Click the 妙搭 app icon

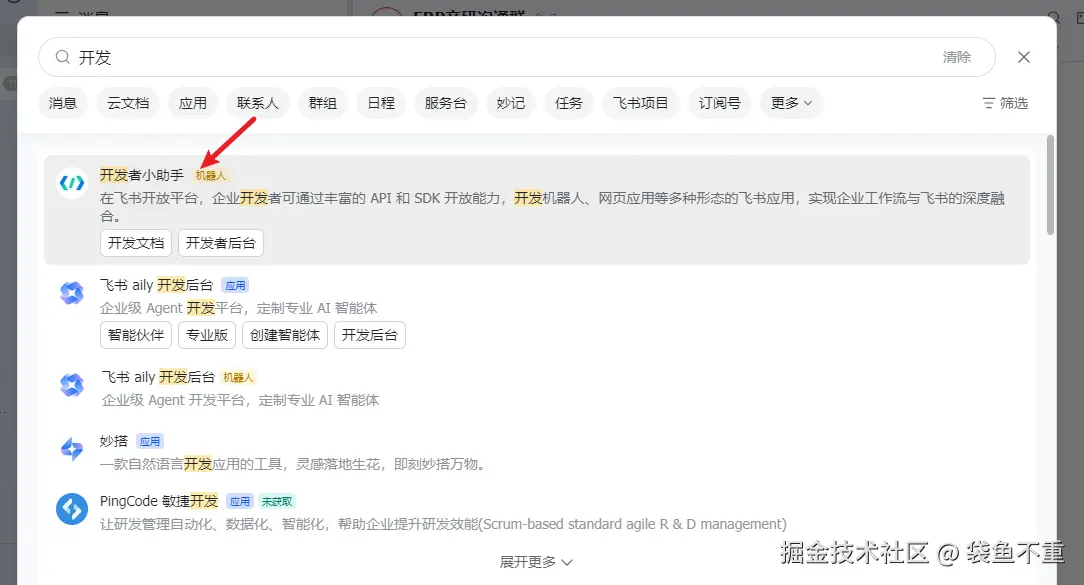tap(72, 449)
